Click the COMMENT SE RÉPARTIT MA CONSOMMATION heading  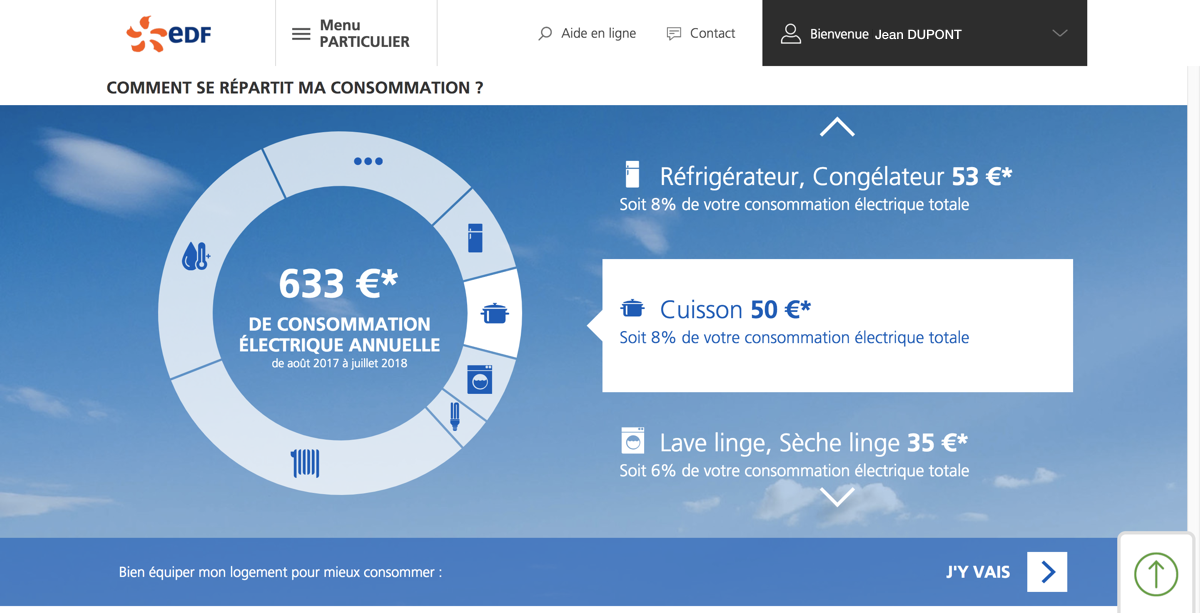point(293,87)
